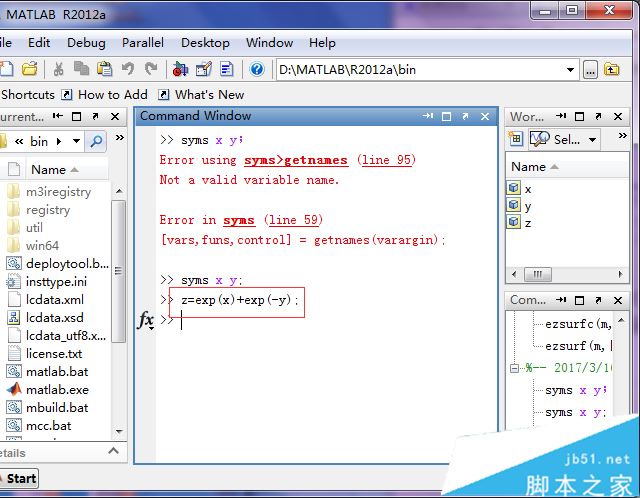Follow the syms>getnames error link
This screenshot has width=640, height=498.
[x=296, y=160]
